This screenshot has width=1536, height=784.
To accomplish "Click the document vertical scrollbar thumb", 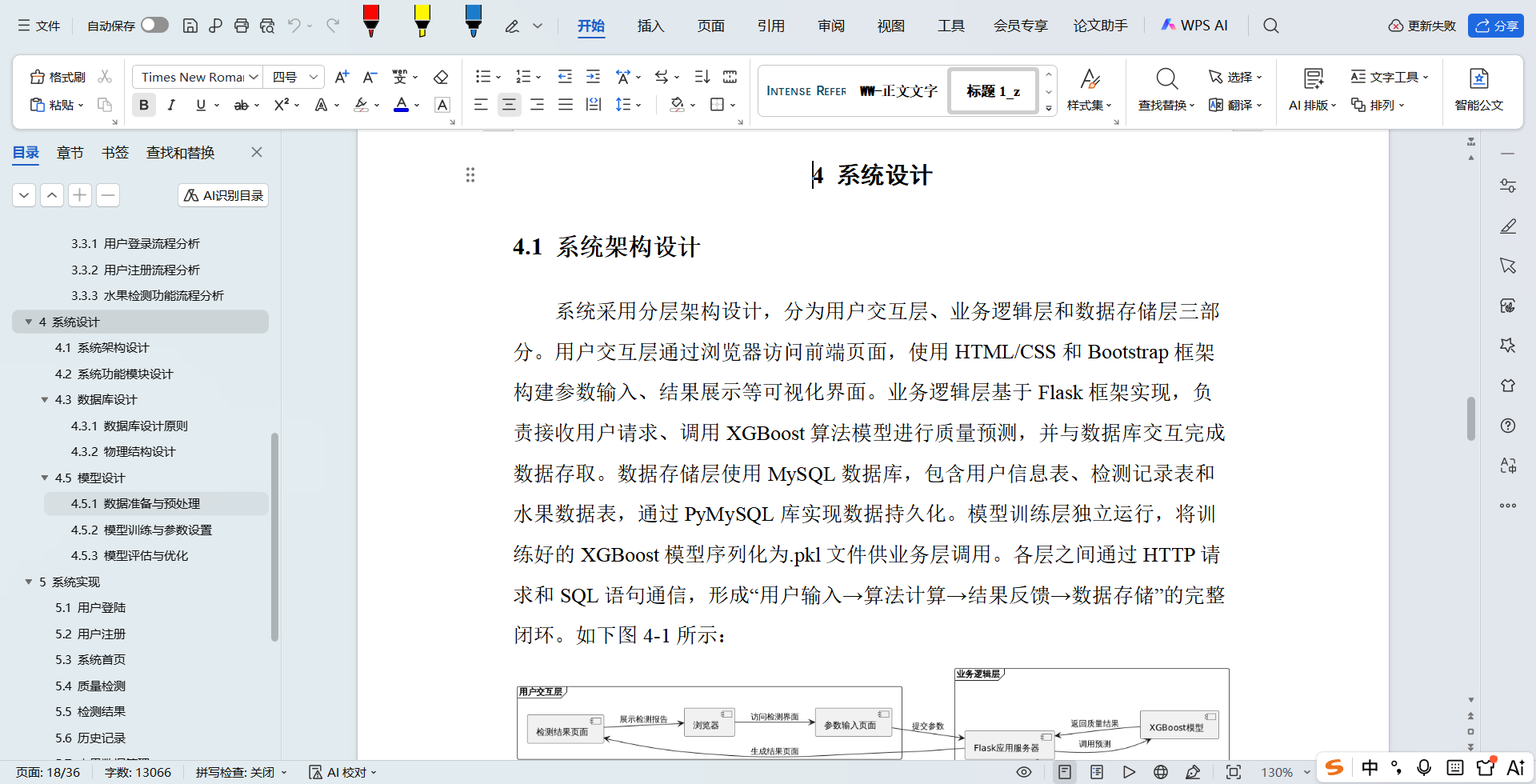I will pyautogui.click(x=1470, y=418).
